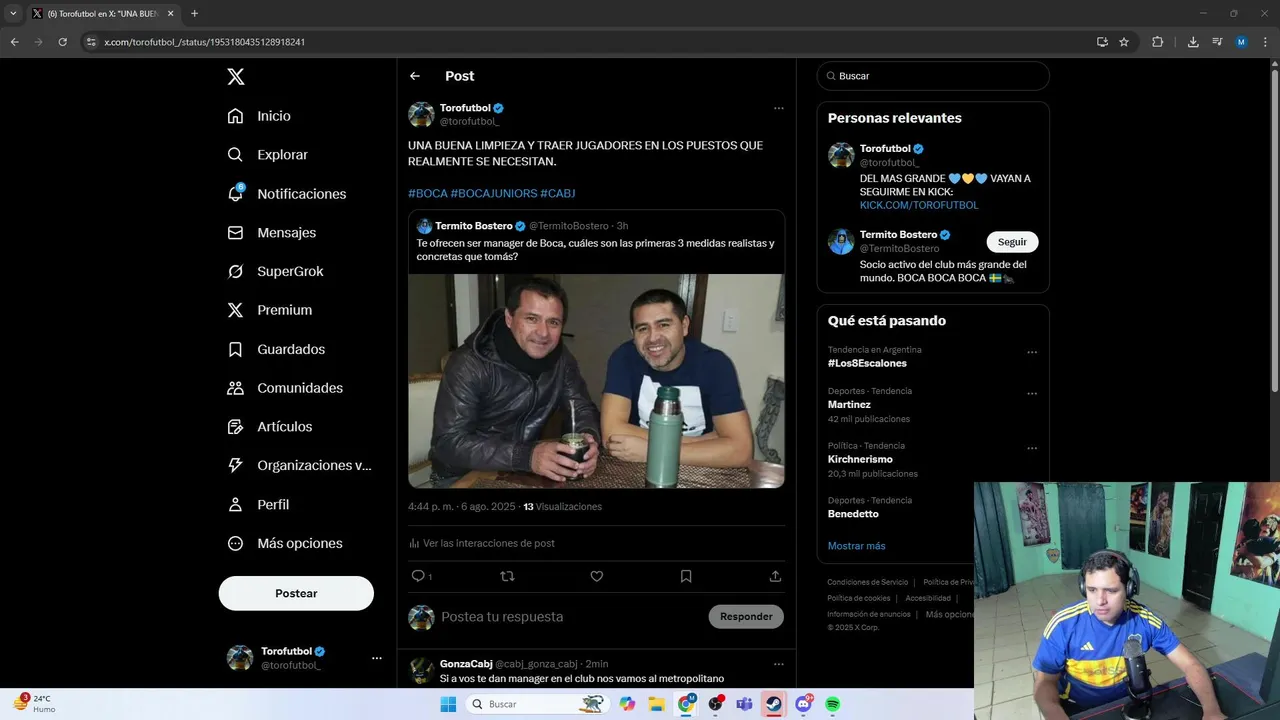Click the #CABJ hashtag
The height and width of the screenshot is (720, 1280).
tap(558, 193)
